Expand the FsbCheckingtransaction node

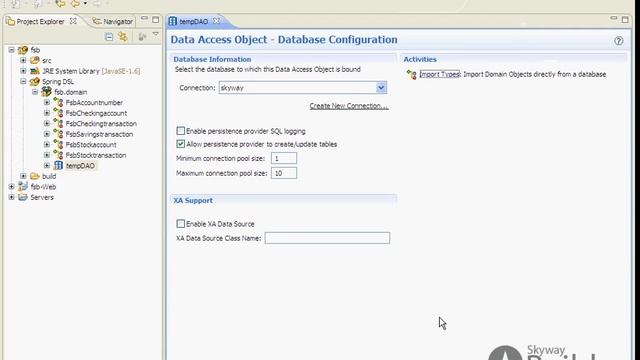tap(47, 124)
